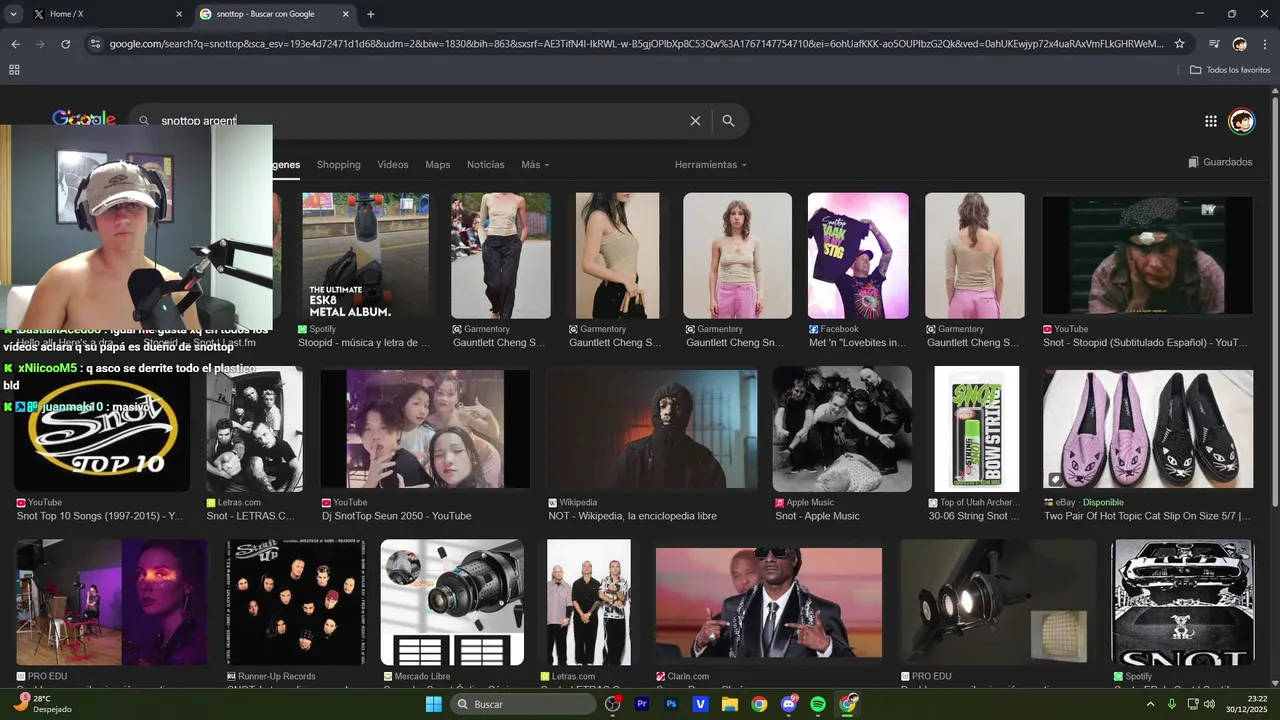Click the Dj SnotTop Seun 2050 - YouTube link
1280x720 pixels.
click(396, 517)
